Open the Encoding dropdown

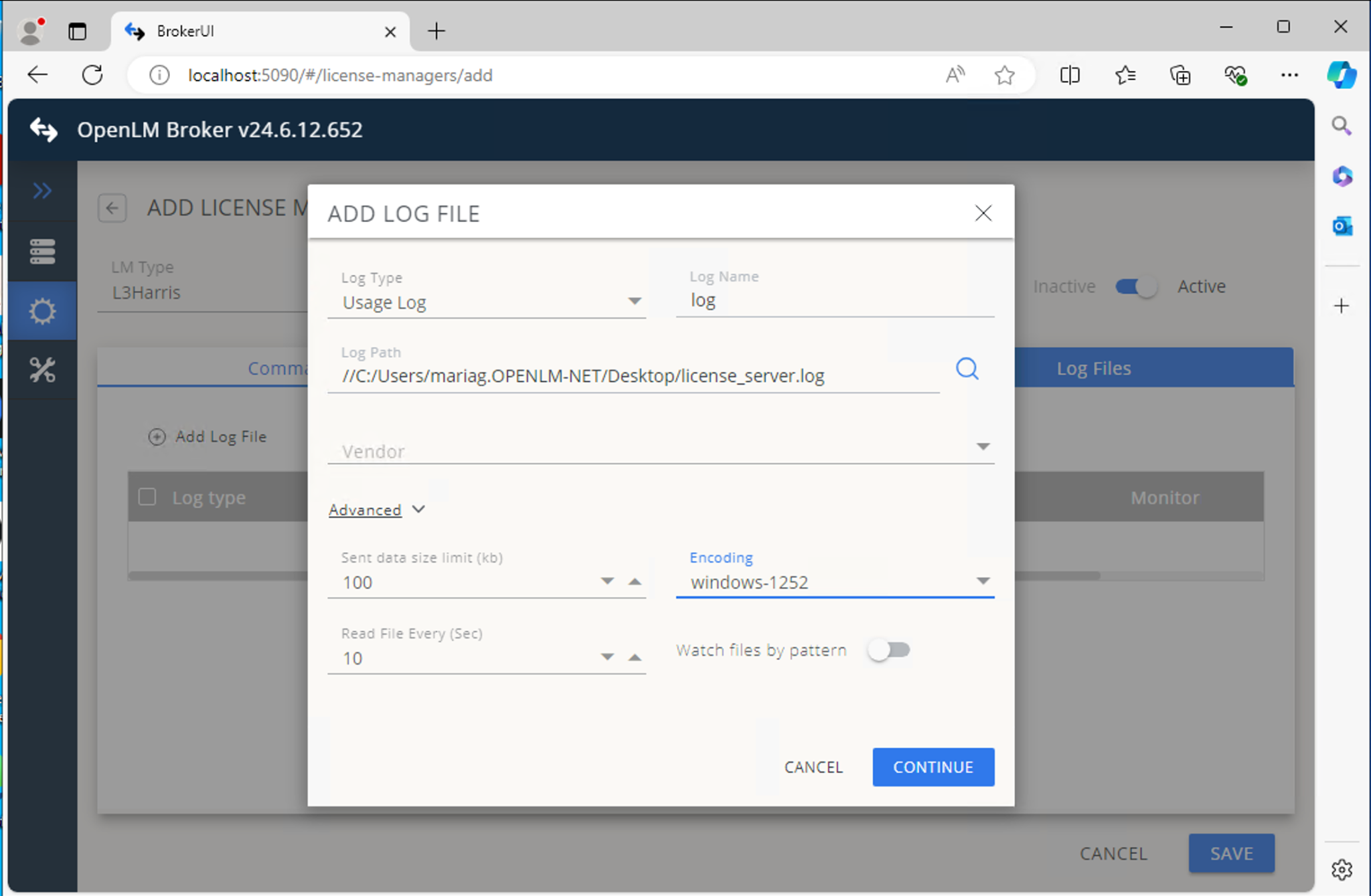982,581
